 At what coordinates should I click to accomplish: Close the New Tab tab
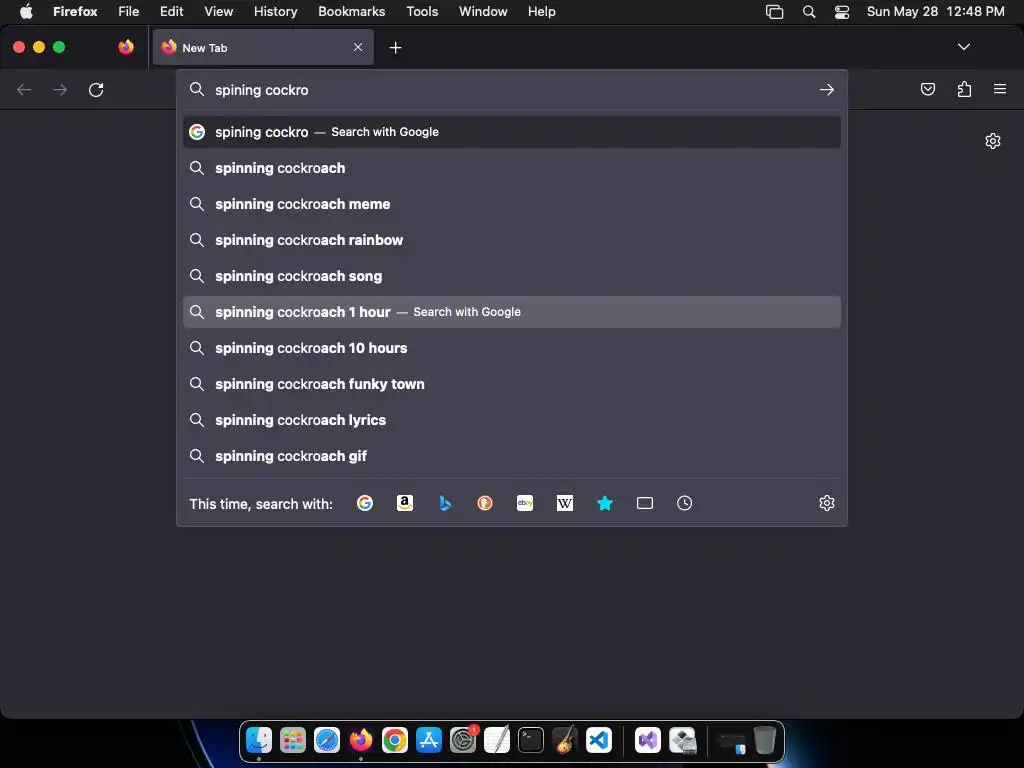click(358, 47)
